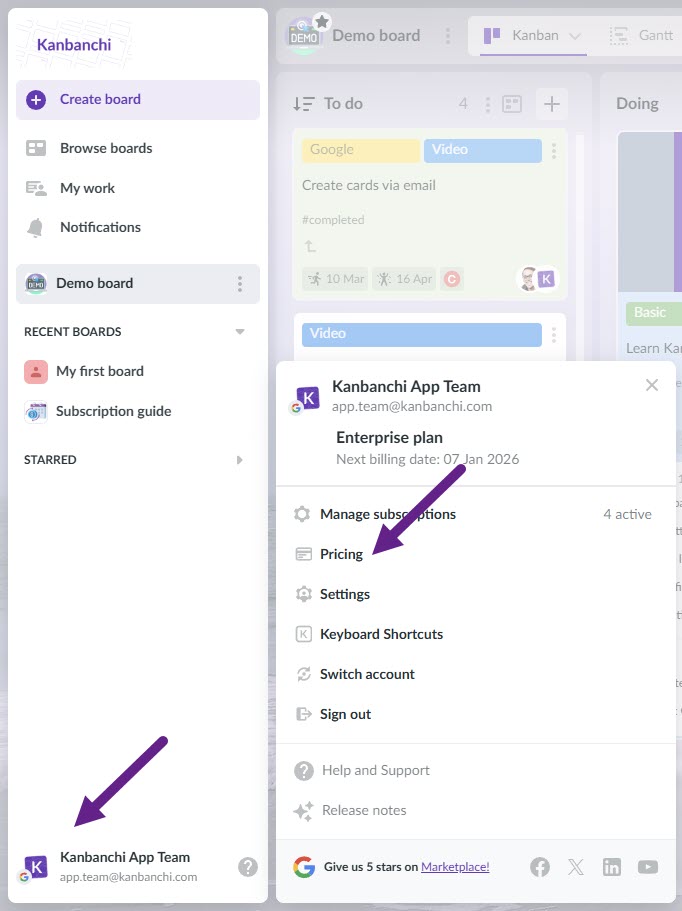Click My first board red avatar icon
This screenshot has width=682, height=911.
36,372
